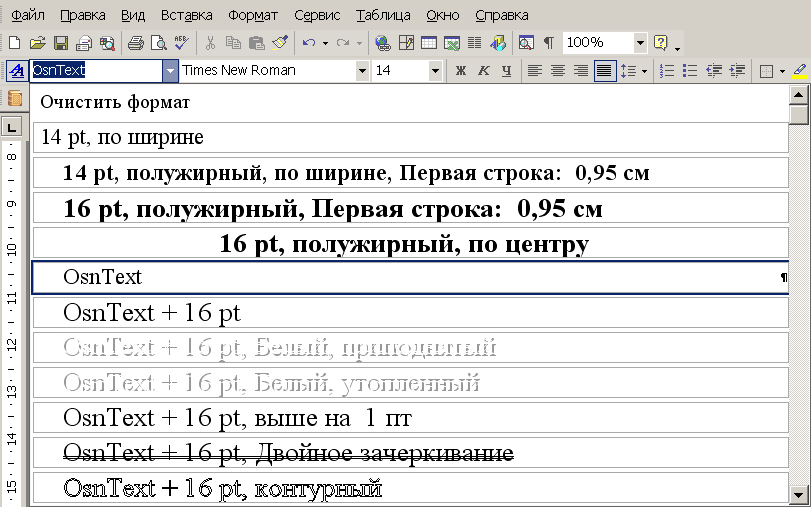Image resolution: width=811 pixels, height=507 pixels.
Task: Undo the last action
Action: click(x=309, y=43)
